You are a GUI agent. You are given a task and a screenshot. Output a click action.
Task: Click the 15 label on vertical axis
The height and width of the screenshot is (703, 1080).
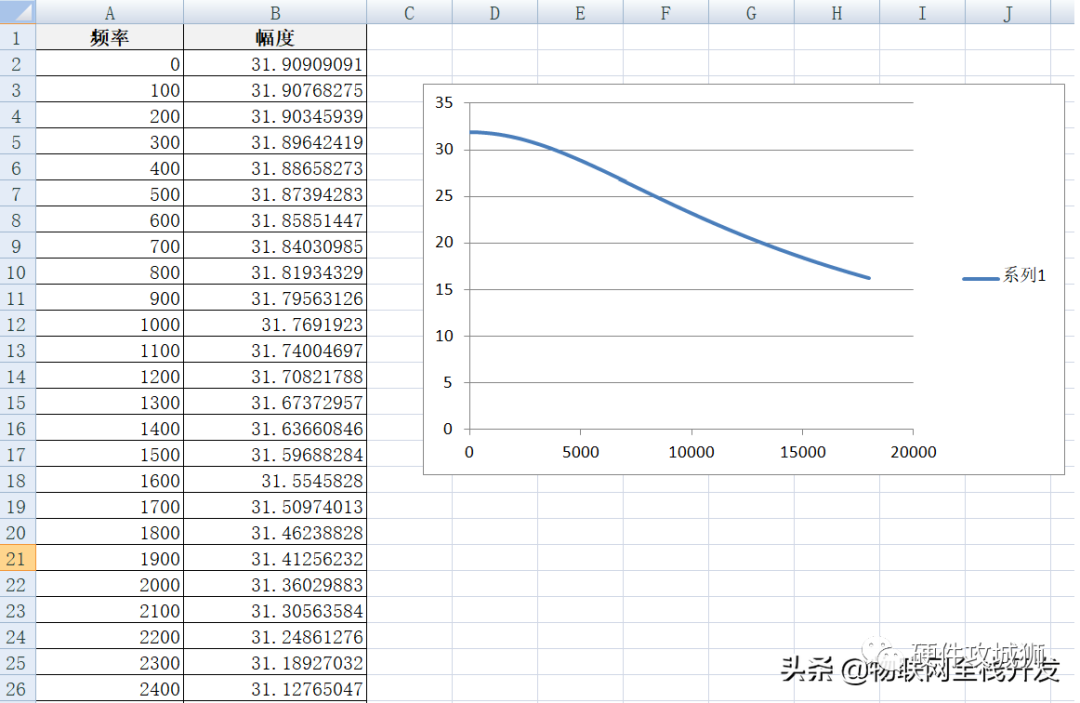(x=444, y=289)
